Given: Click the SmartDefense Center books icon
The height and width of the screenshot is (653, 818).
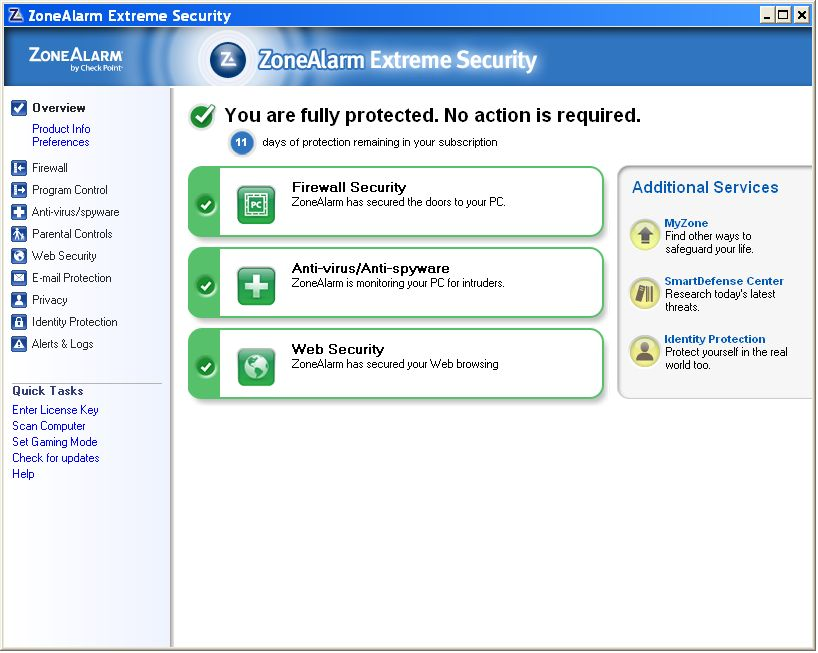Looking at the screenshot, I should 645,293.
